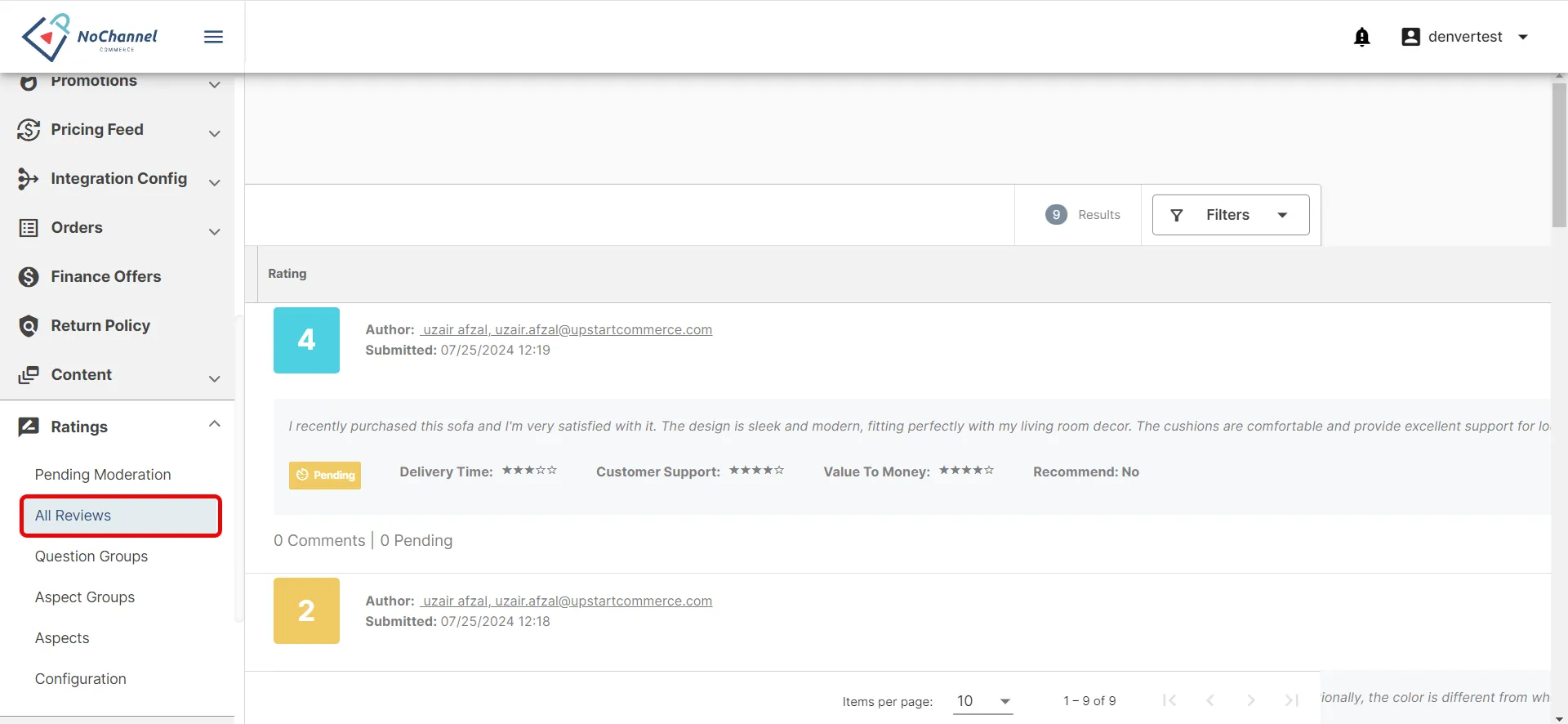The image size is (1568, 724).
Task: Open Aspect Groups page
Action: coord(85,597)
